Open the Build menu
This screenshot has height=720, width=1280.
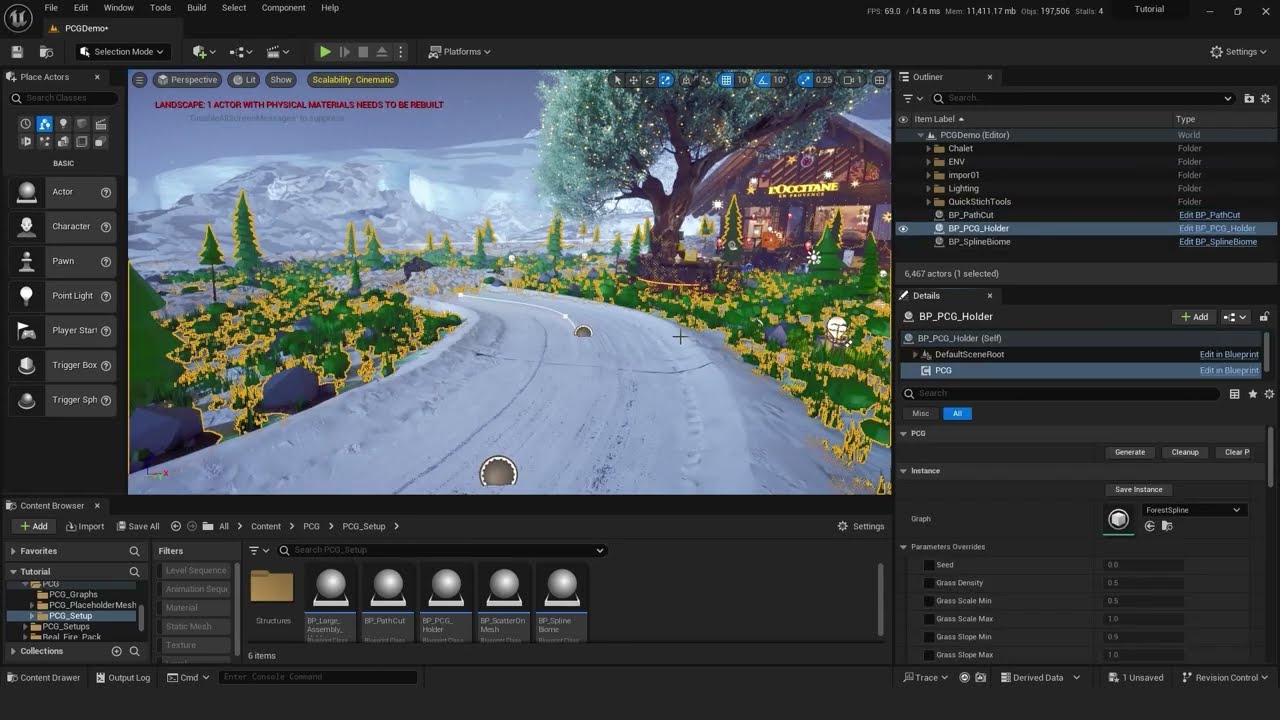tap(196, 8)
